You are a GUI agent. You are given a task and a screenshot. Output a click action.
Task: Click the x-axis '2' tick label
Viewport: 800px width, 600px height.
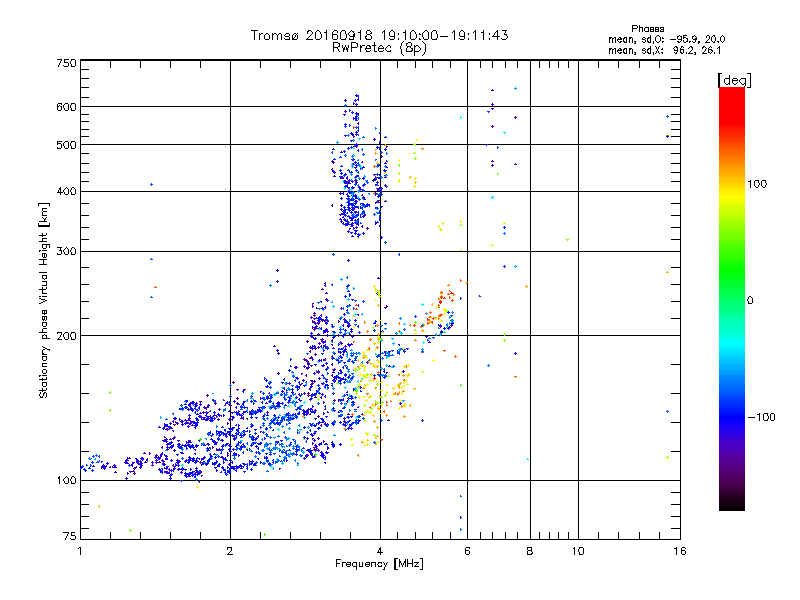[x=230, y=551]
